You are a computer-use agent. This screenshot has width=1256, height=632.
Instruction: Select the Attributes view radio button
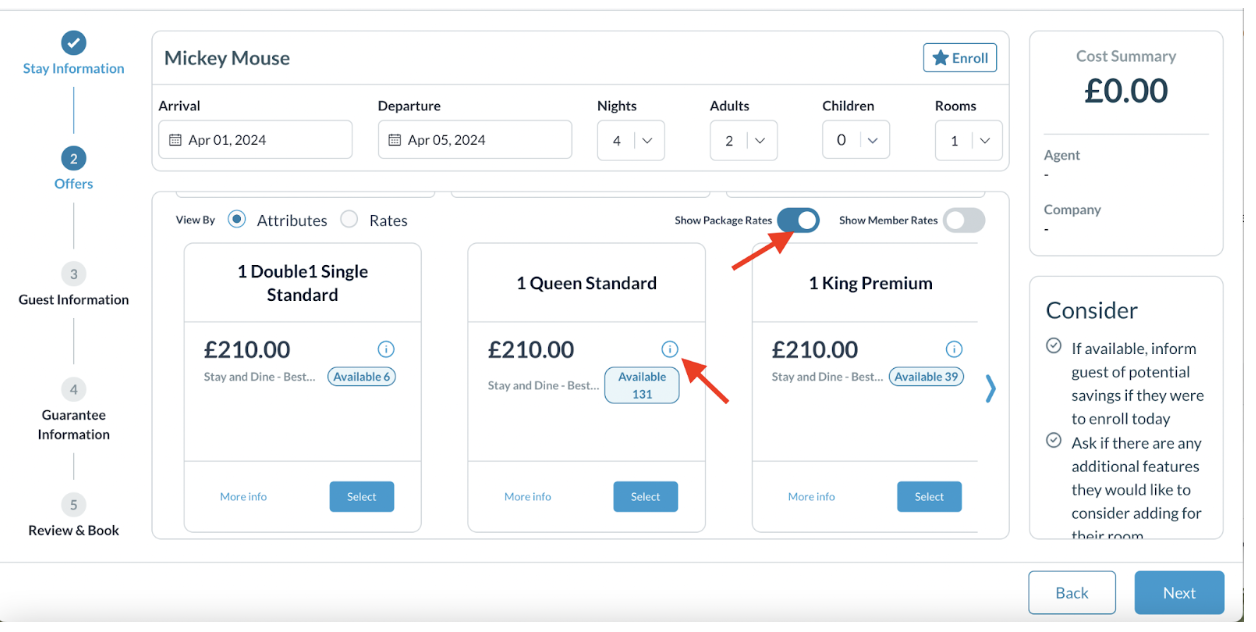(237, 220)
